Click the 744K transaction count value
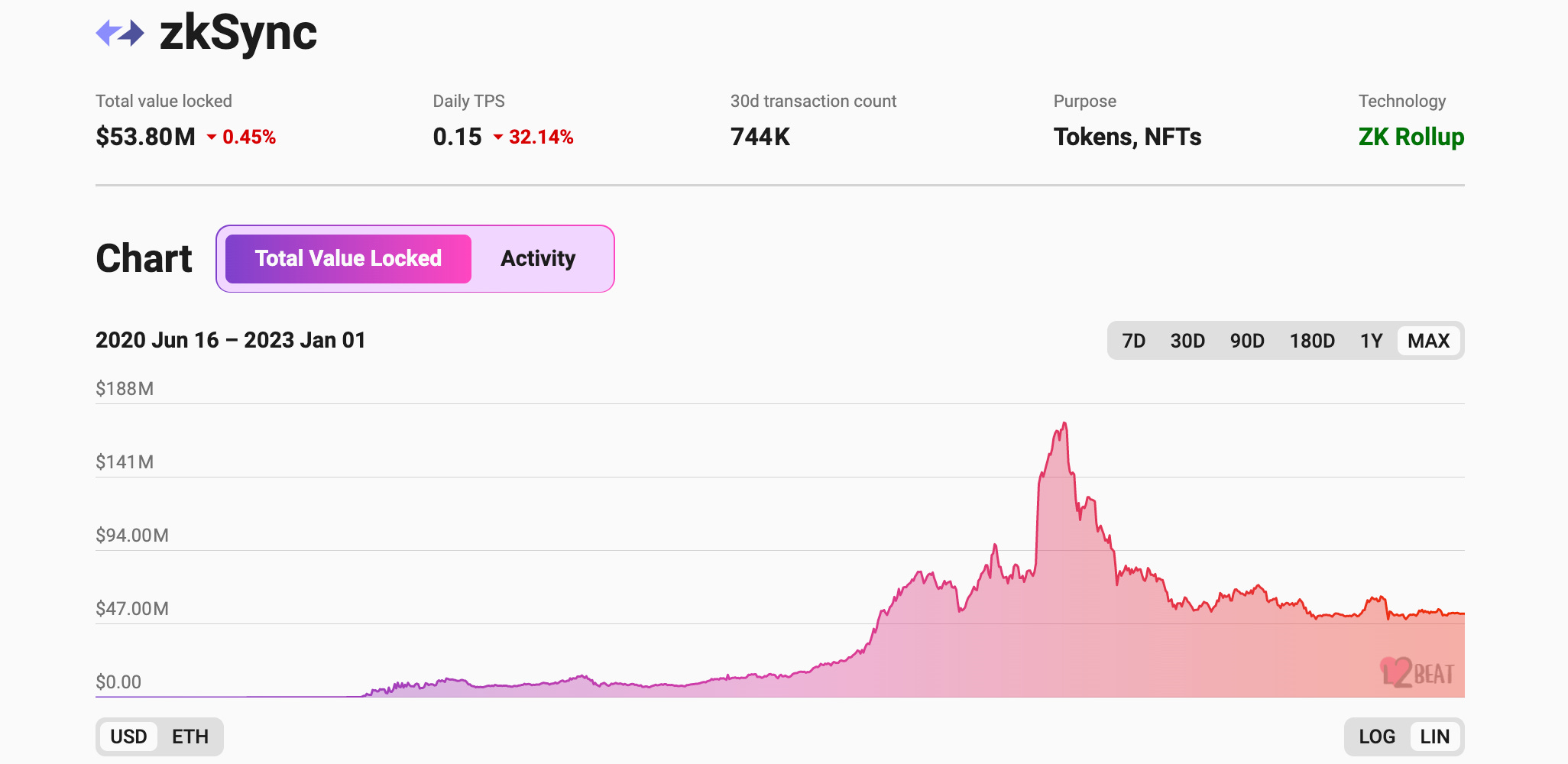The width and height of the screenshot is (1568, 764). pyautogui.click(x=760, y=137)
